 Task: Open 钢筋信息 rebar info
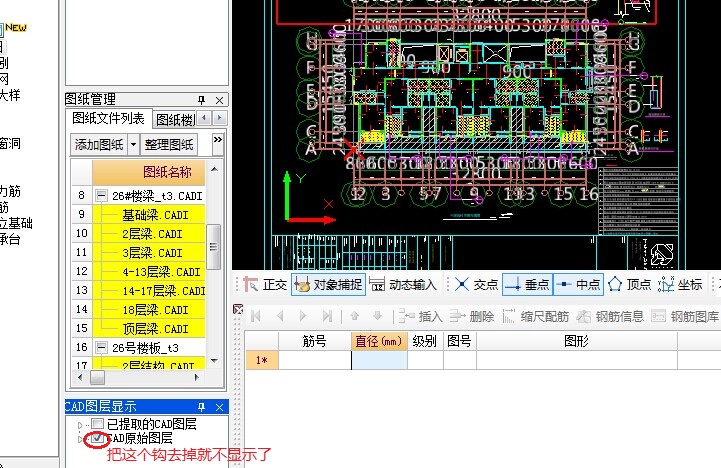click(610, 316)
